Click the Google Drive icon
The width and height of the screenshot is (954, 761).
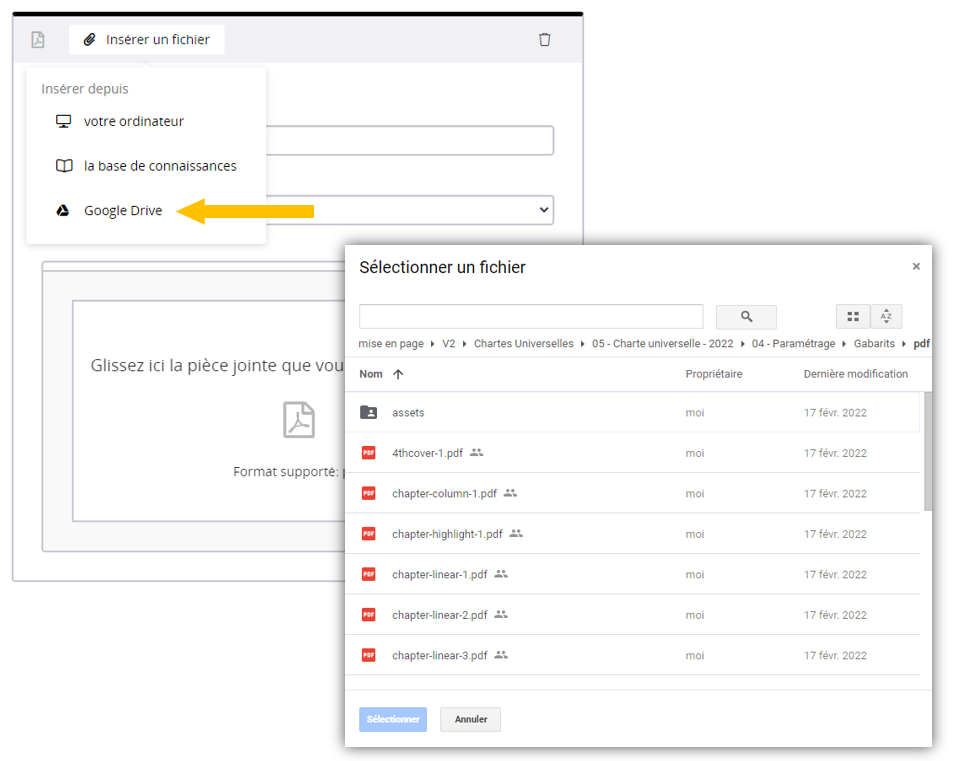(63, 211)
